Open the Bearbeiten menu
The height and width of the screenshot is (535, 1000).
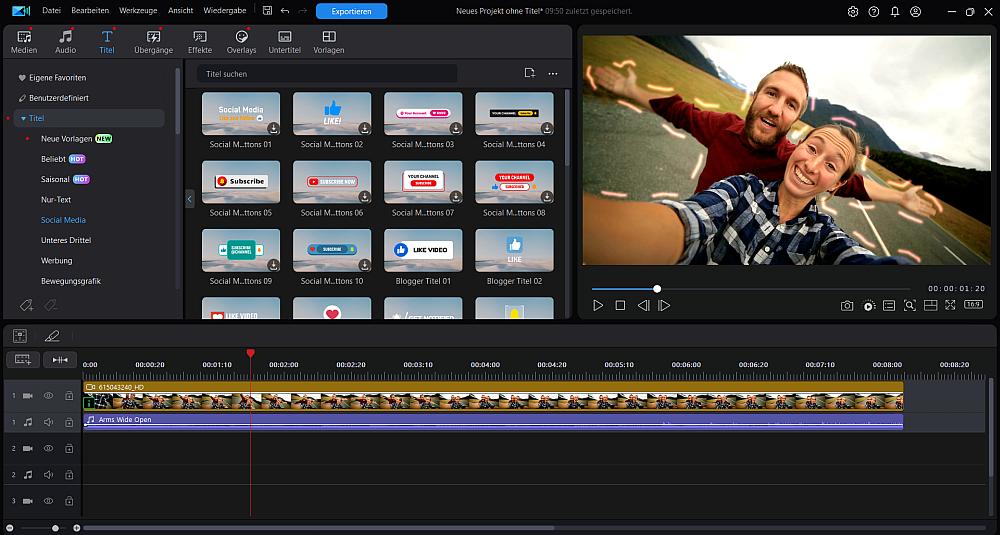click(x=90, y=11)
